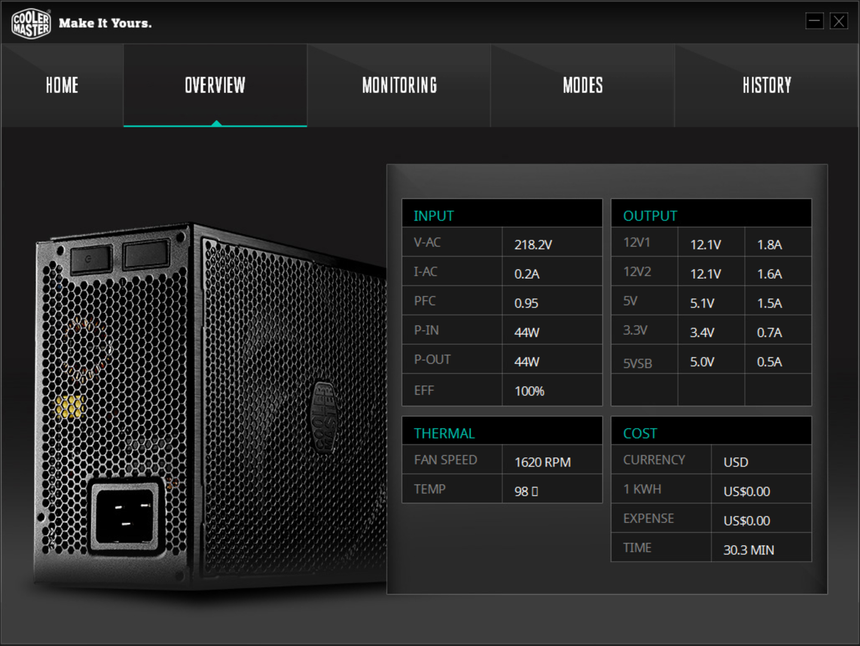Select the Overview tab

(x=215, y=85)
